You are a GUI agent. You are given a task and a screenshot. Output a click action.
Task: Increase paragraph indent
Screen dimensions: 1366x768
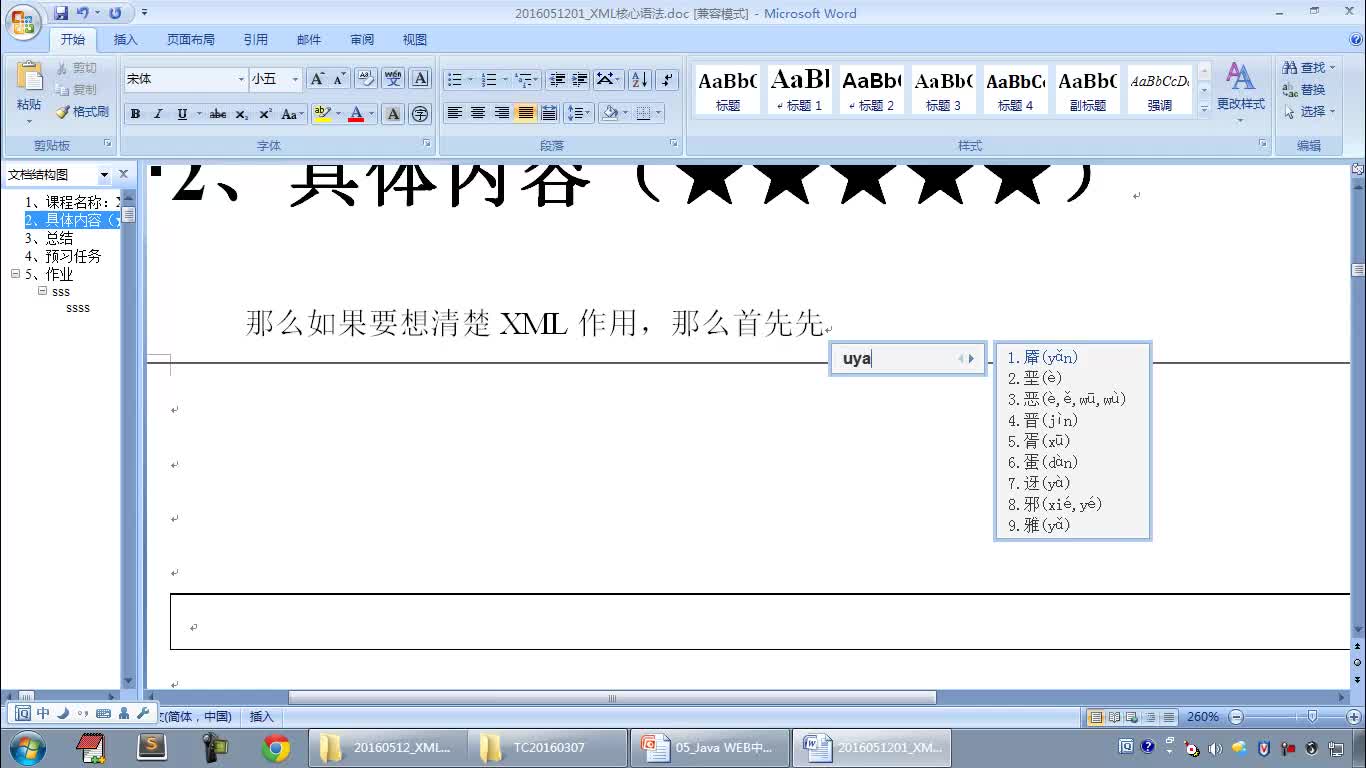[580, 79]
